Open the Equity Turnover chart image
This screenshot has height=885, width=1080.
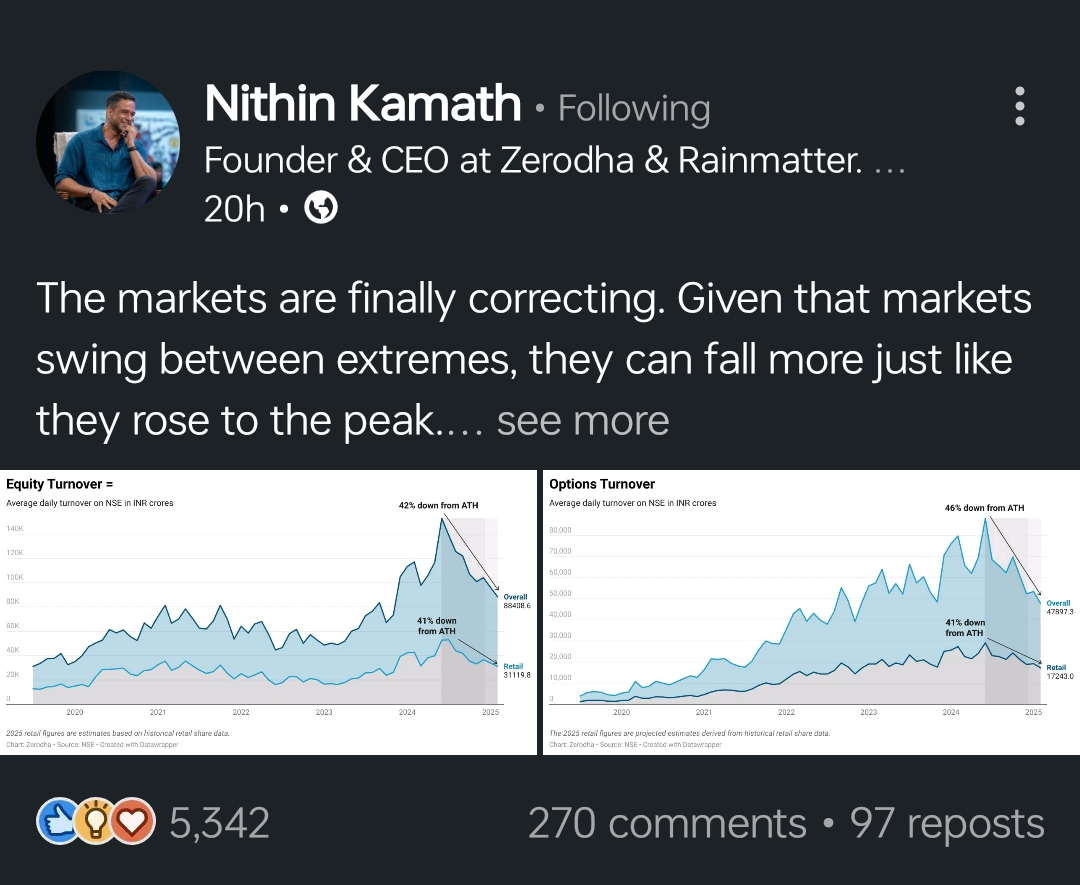pos(268,612)
